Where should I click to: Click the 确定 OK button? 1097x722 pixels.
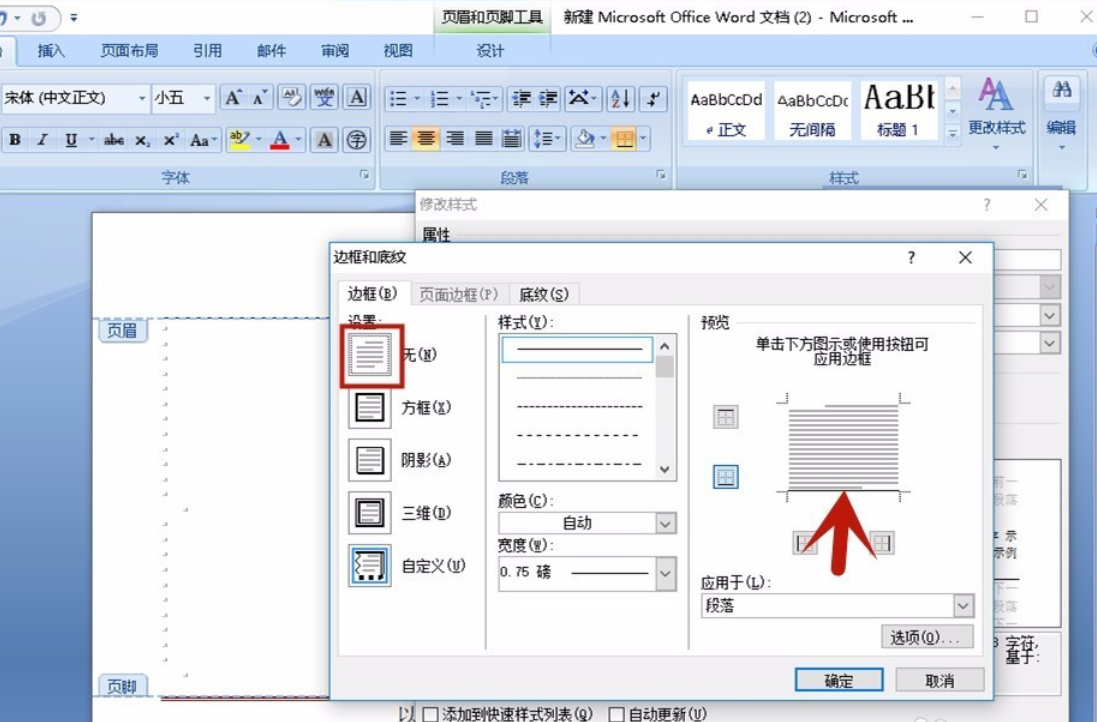point(839,680)
